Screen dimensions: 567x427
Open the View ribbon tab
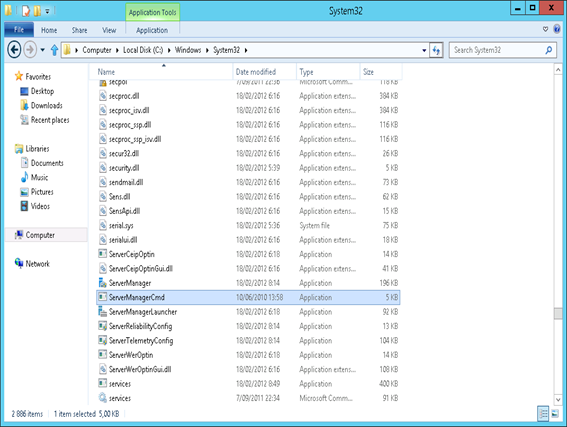tap(109, 30)
